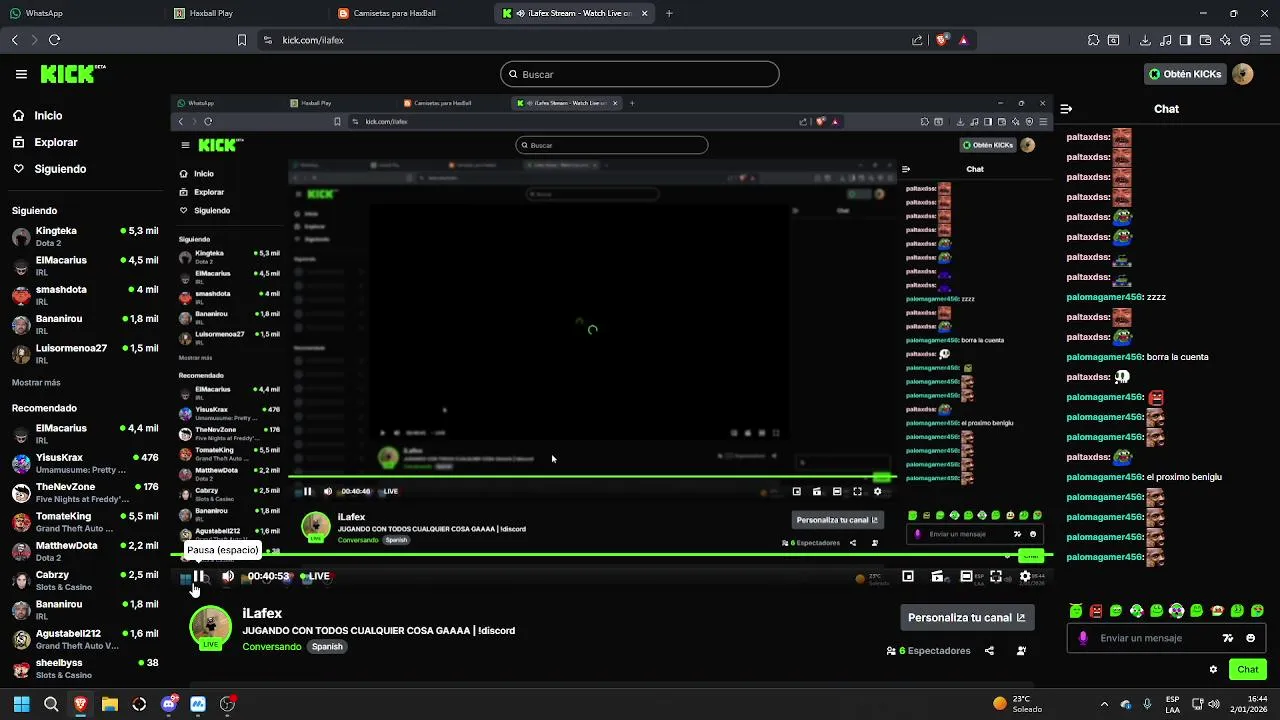Send message with green Chat button
This screenshot has height=720, width=1280.
click(x=1248, y=670)
